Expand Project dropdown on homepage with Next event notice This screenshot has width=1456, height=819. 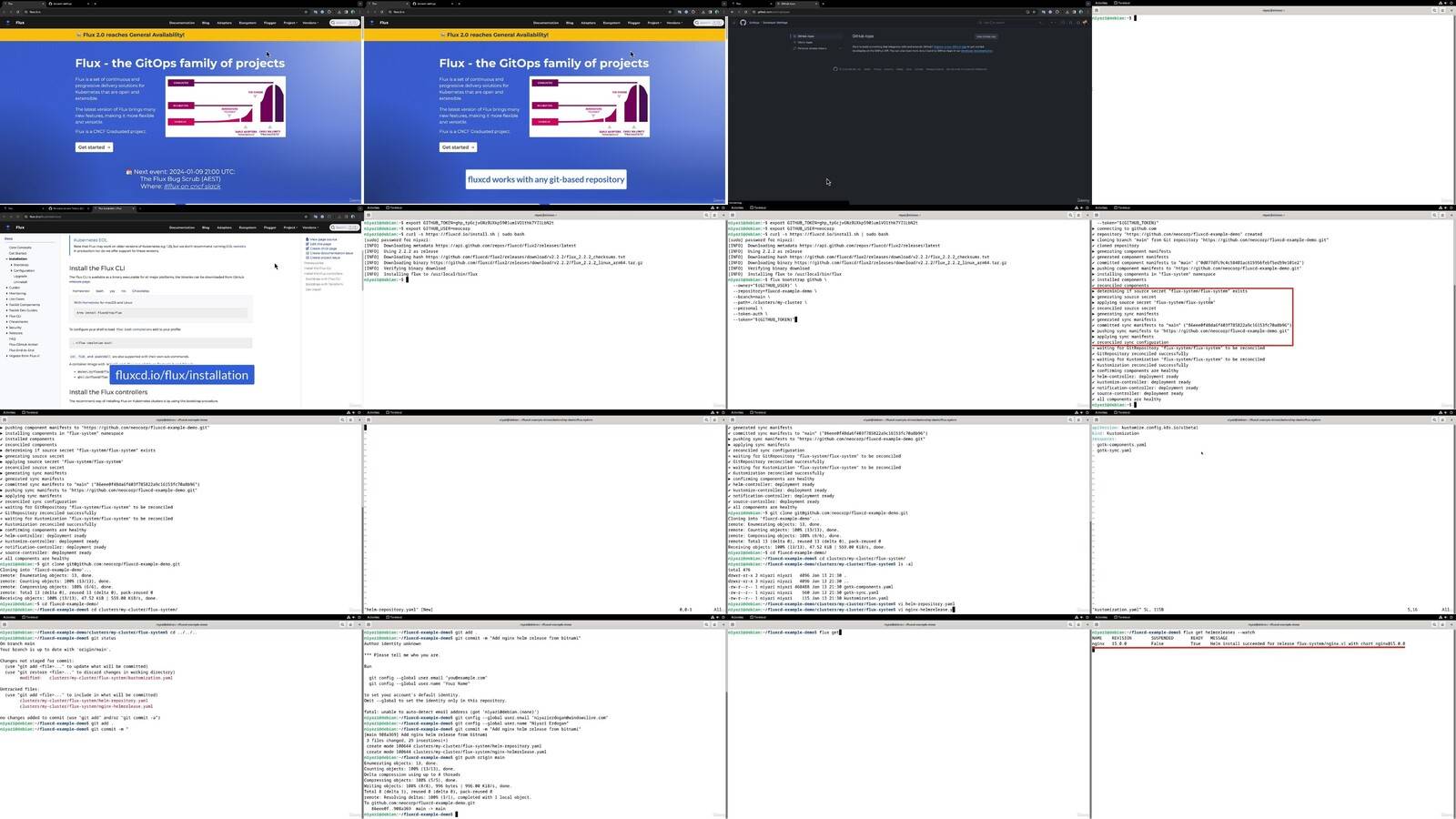pyautogui.click(x=290, y=23)
